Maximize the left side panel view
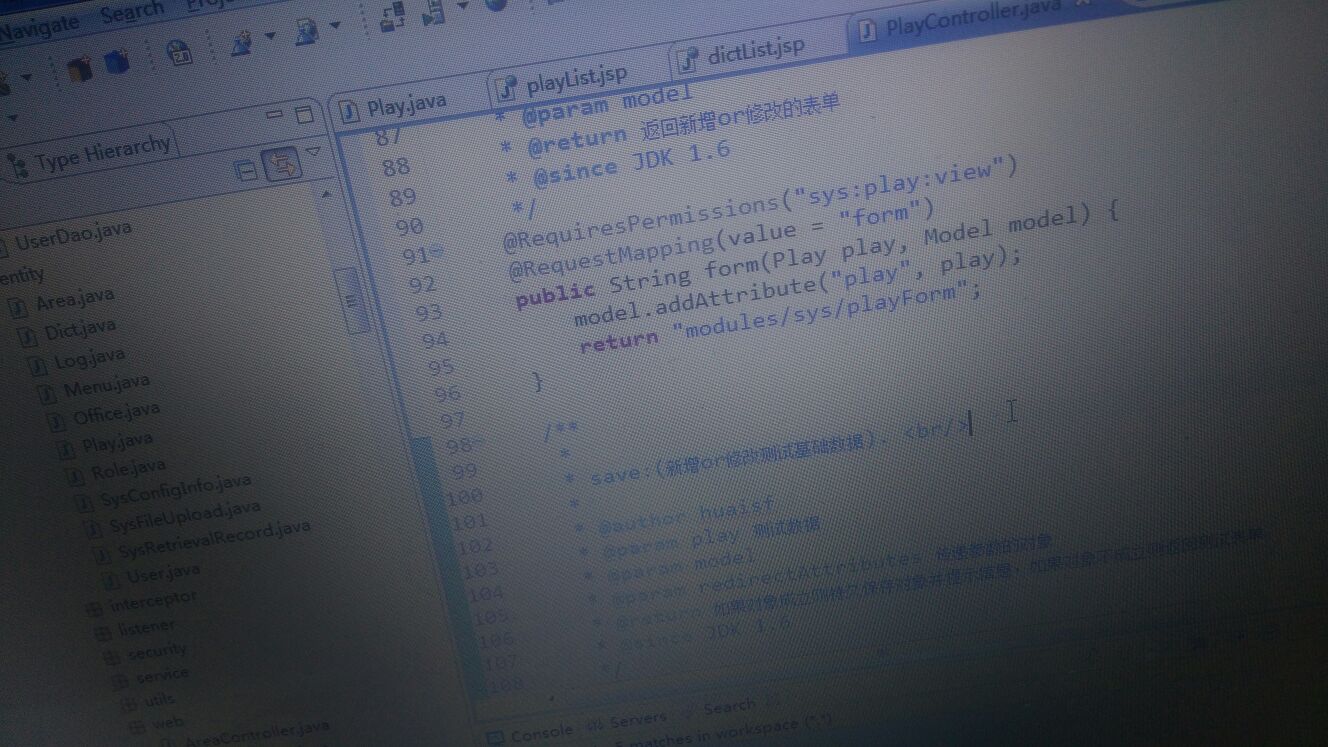The height and width of the screenshot is (747, 1328). click(304, 115)
